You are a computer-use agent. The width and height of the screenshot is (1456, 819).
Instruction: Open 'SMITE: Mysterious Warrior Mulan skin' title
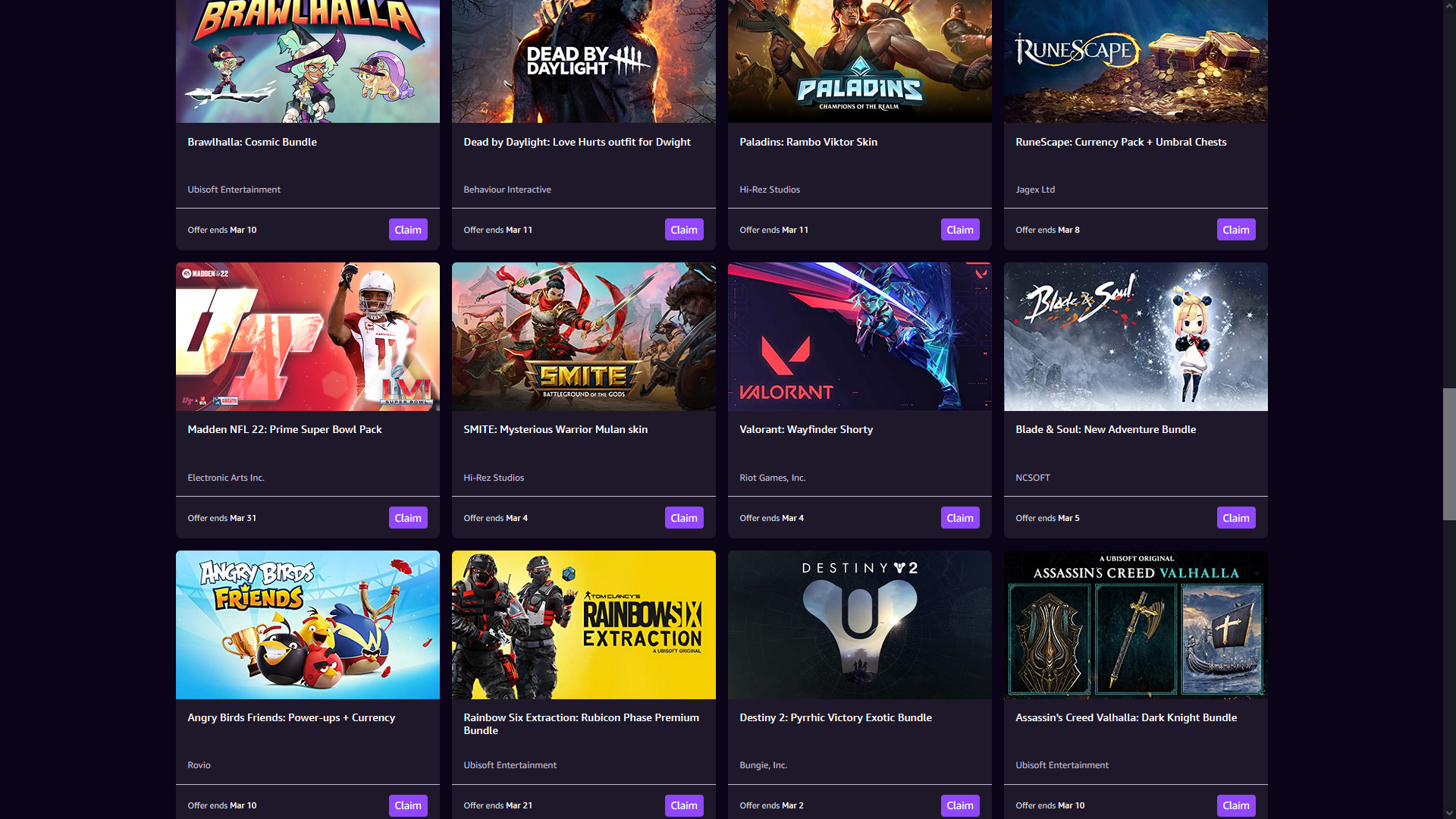click(x=556, y=429)
